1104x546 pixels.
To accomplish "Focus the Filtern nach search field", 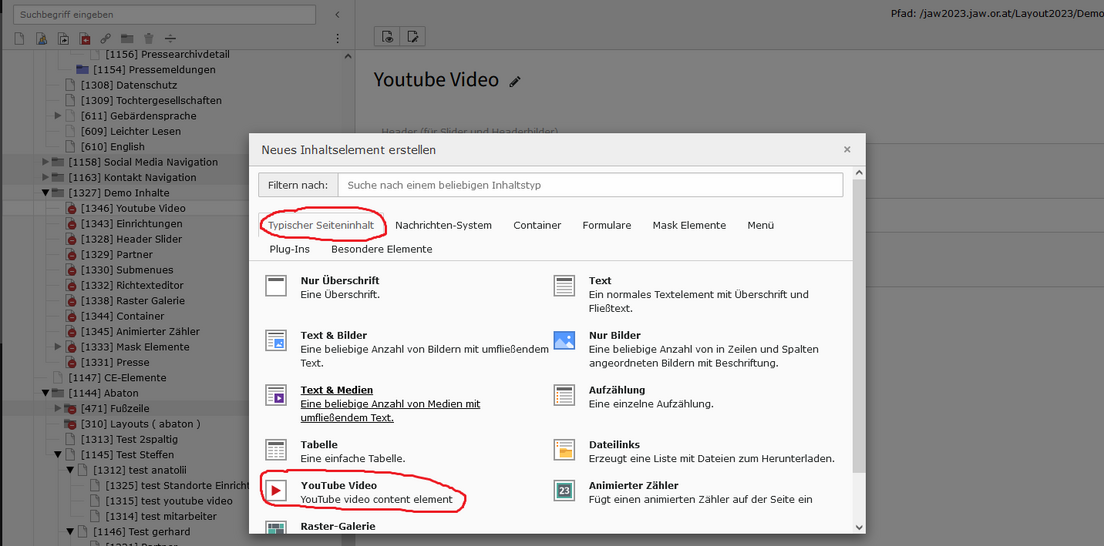I will point(590,185).
